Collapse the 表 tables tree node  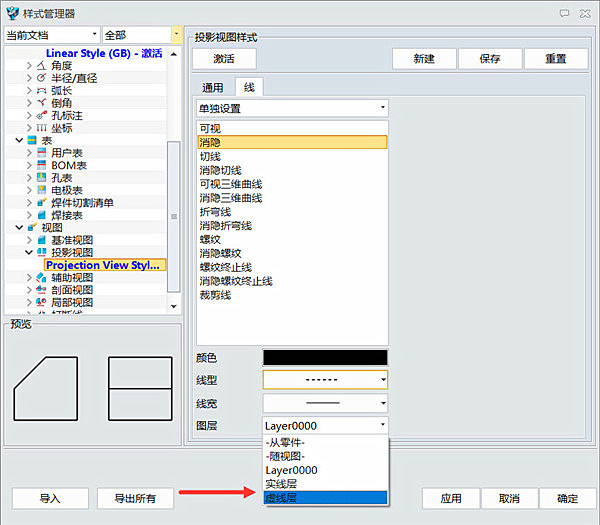tap(19, 141)
